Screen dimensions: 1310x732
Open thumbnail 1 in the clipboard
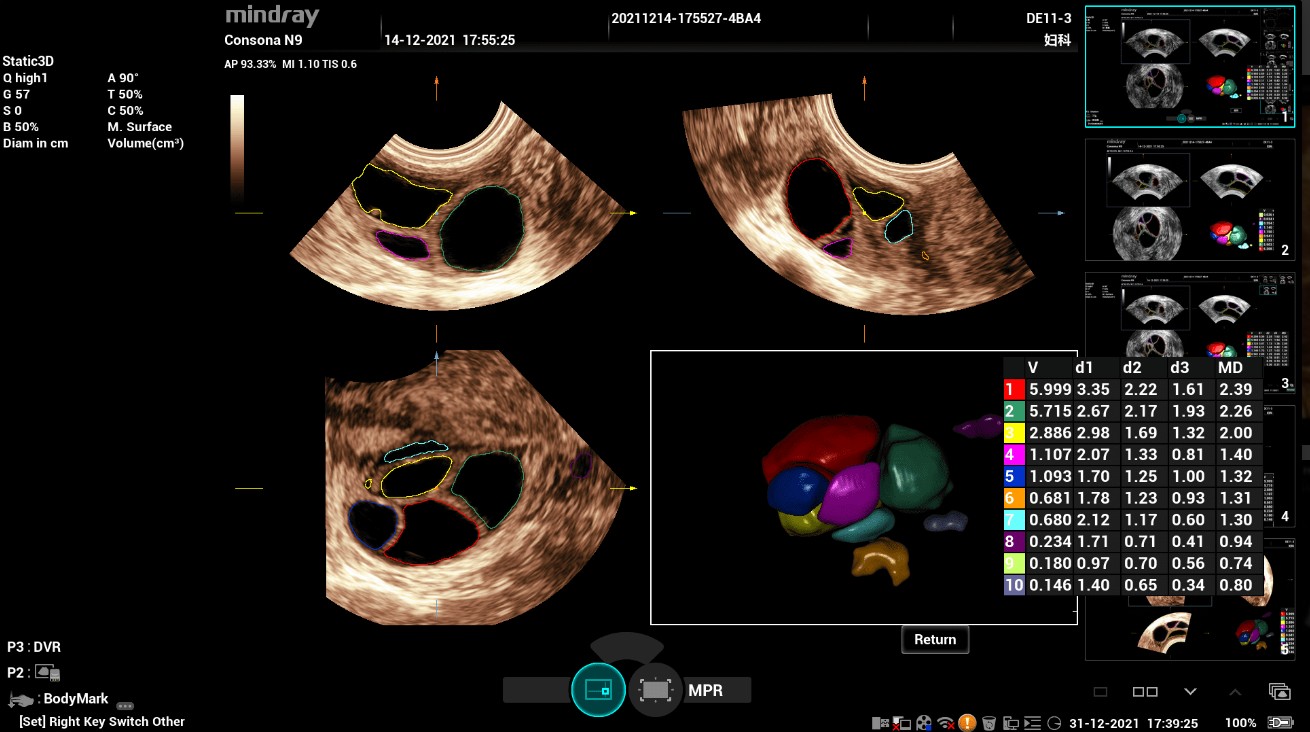click(x=1189, y=65)
